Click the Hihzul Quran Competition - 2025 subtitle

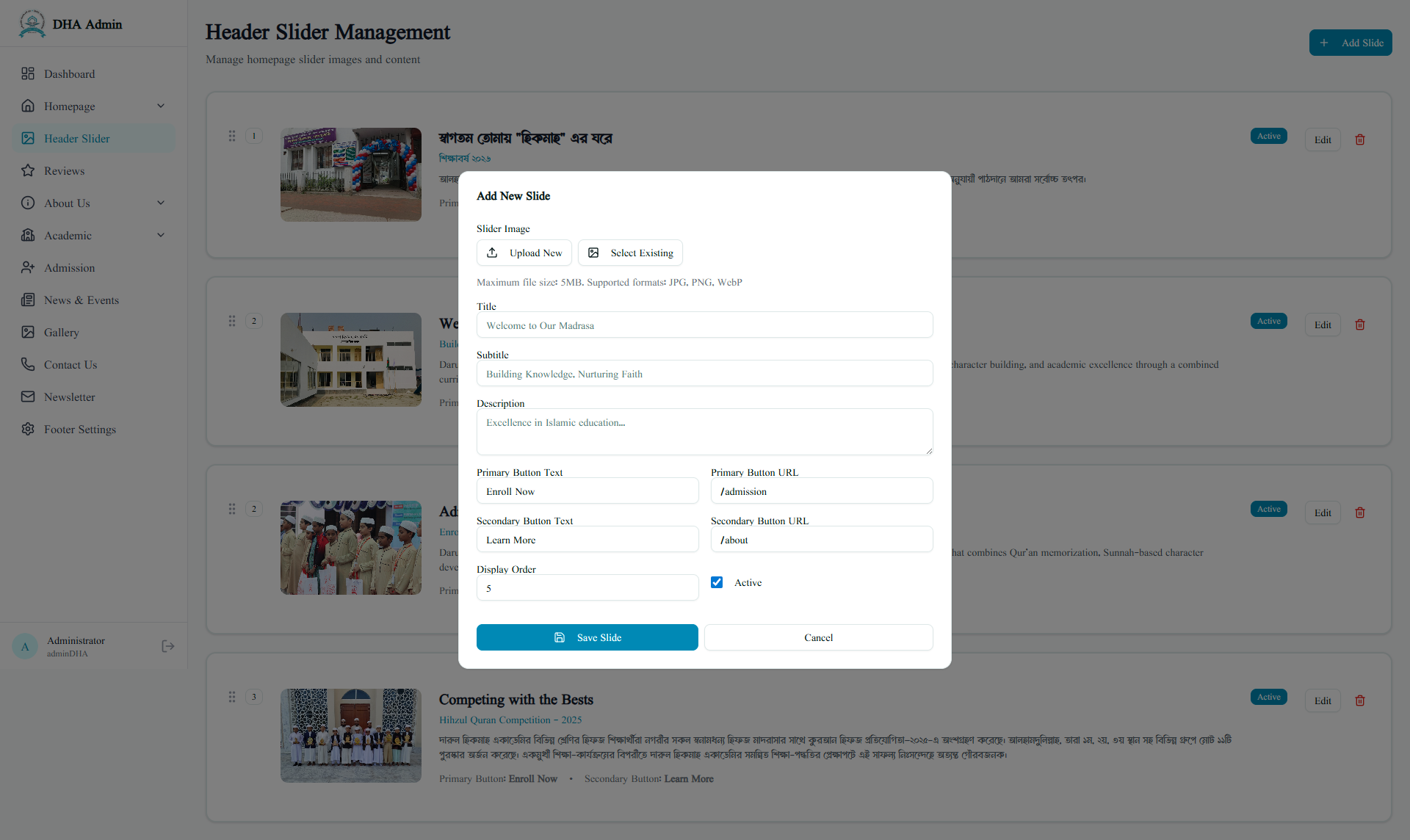coord(510,720)
